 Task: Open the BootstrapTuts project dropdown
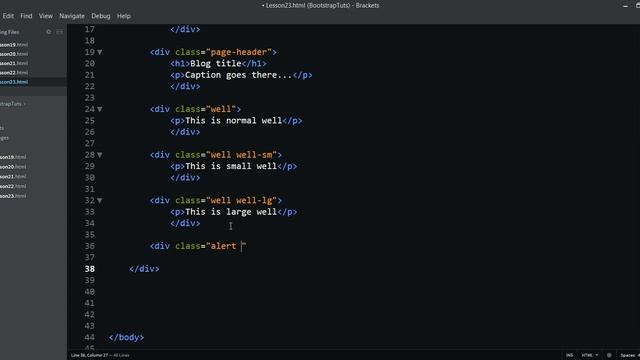pyautogui.click(x=12, y=104)
